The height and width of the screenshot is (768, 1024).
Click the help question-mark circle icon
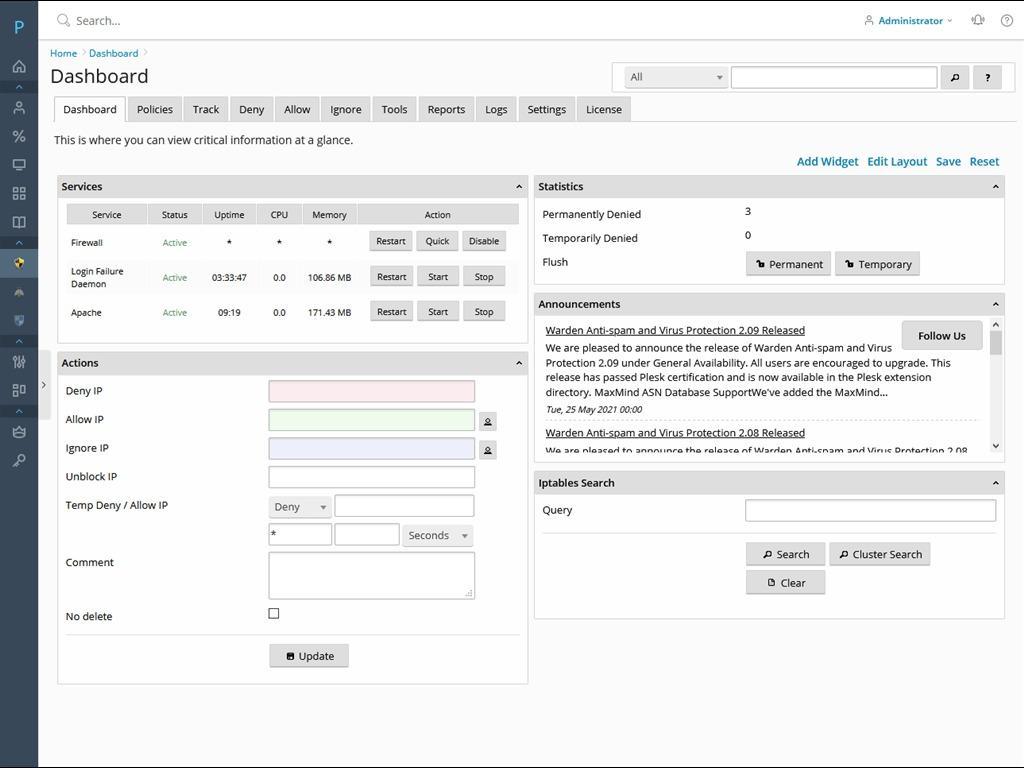tap(1006, 20)
